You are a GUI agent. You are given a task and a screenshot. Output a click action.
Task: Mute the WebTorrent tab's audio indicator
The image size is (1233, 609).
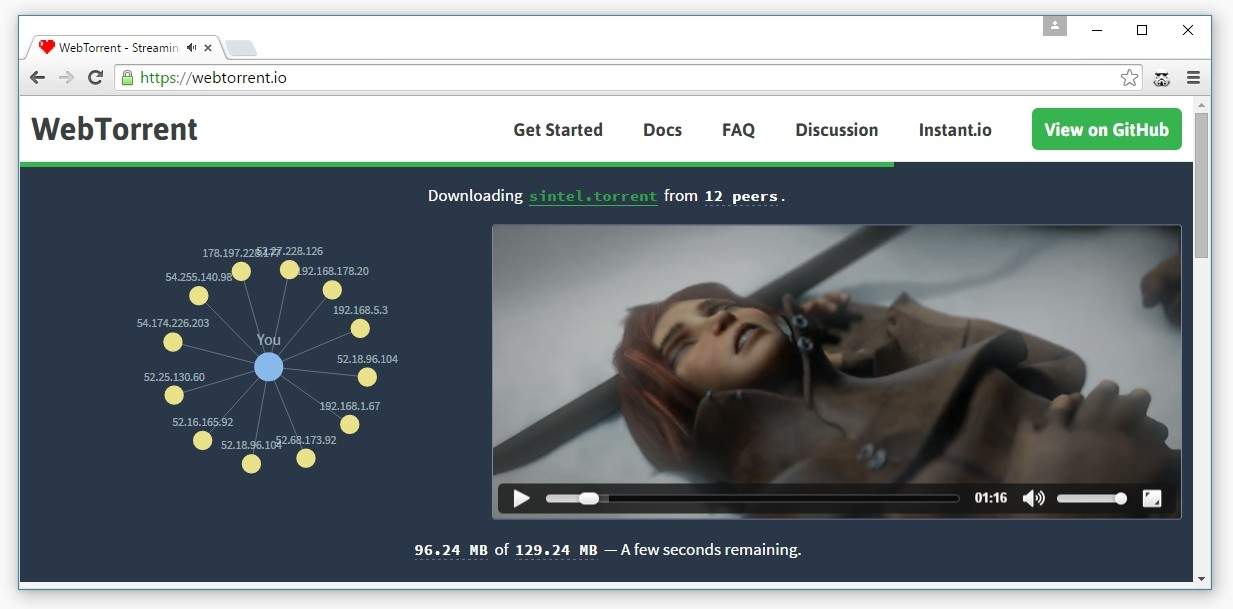(x=190, y=46)
